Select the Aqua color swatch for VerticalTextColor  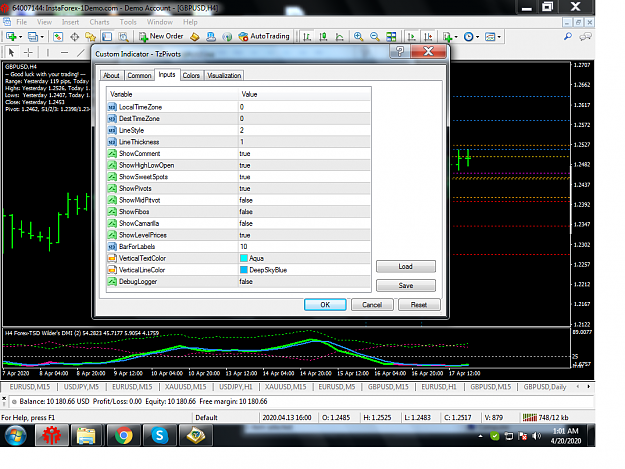[244, 258]
